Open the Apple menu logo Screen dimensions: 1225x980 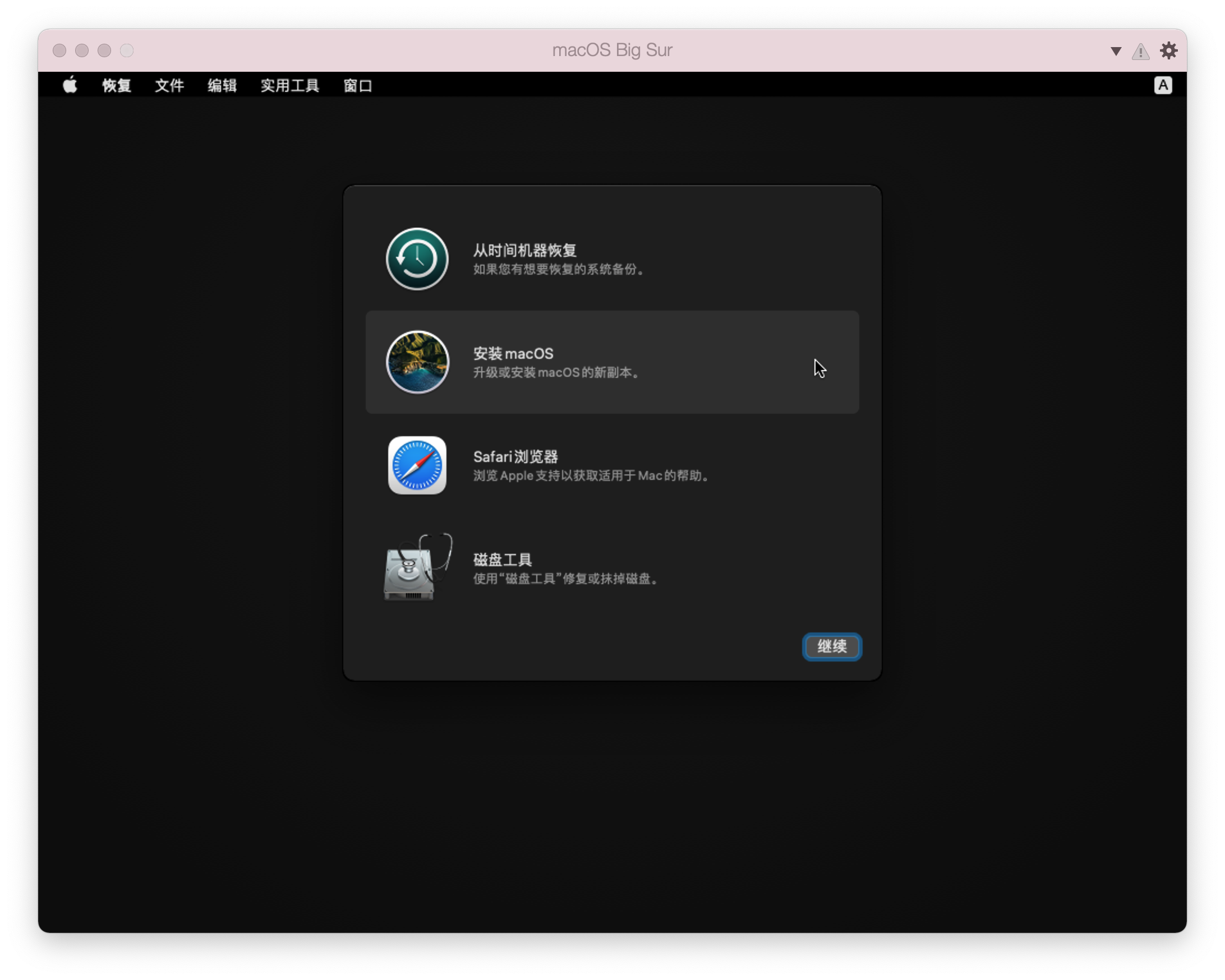70,85
